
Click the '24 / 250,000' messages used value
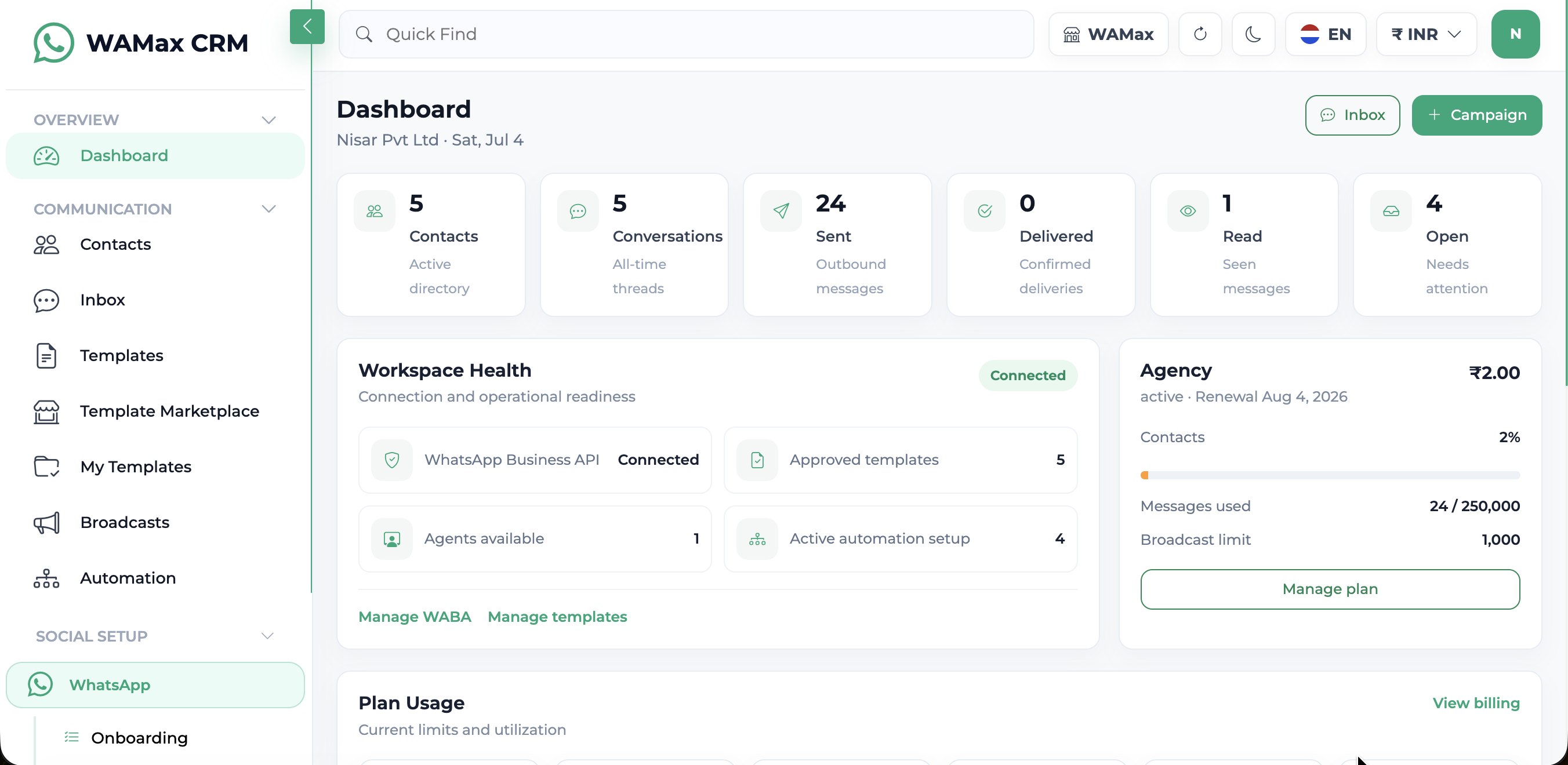tap(1474, 506)
